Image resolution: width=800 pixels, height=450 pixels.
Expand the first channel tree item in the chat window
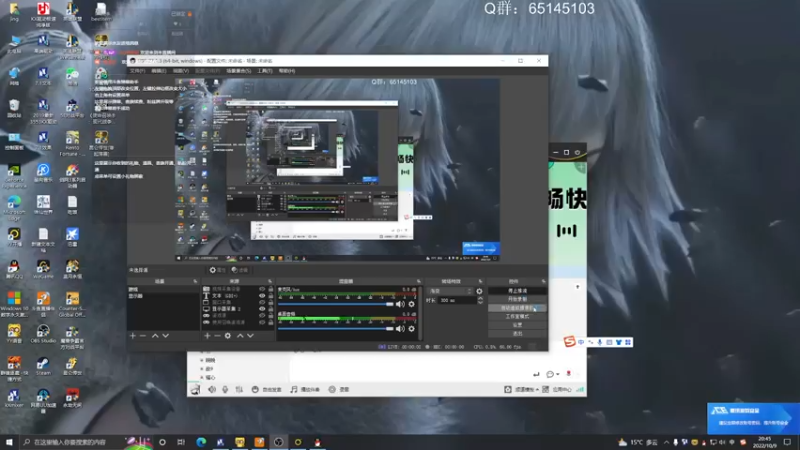pyautogui.click(x=202, y=360)
